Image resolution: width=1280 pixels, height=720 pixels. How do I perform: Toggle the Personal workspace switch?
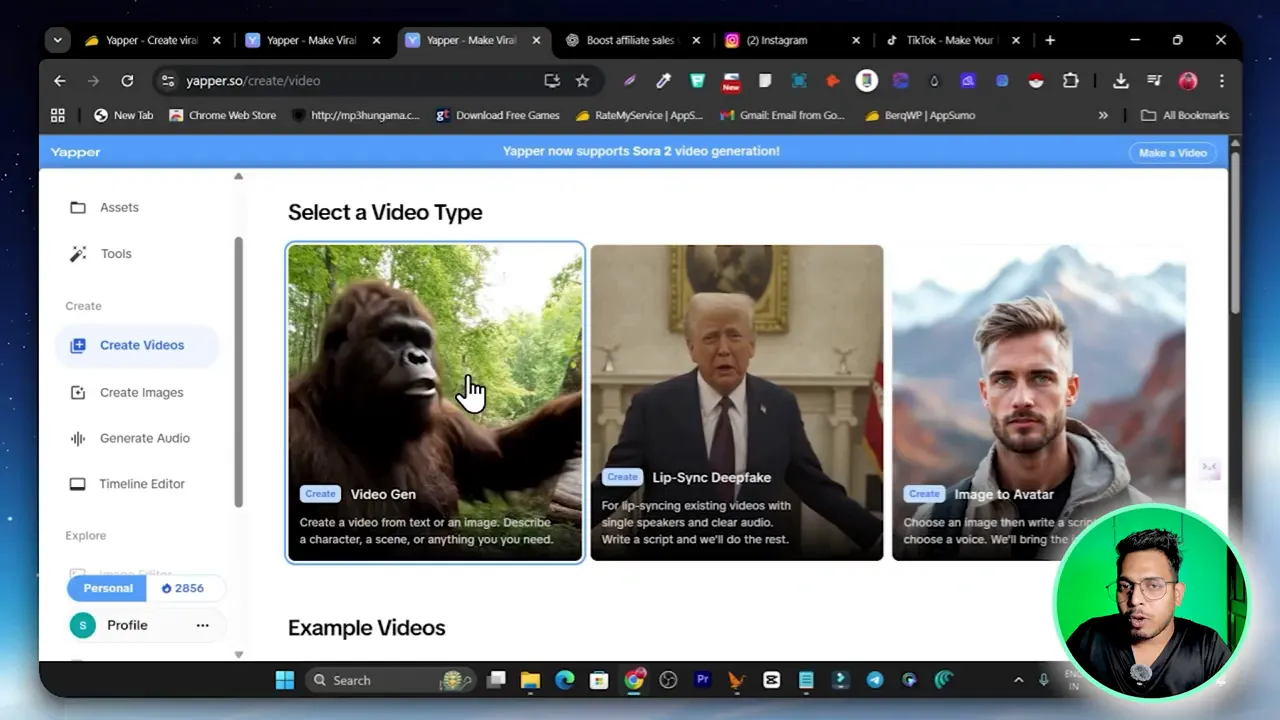[x=106, y=588]
